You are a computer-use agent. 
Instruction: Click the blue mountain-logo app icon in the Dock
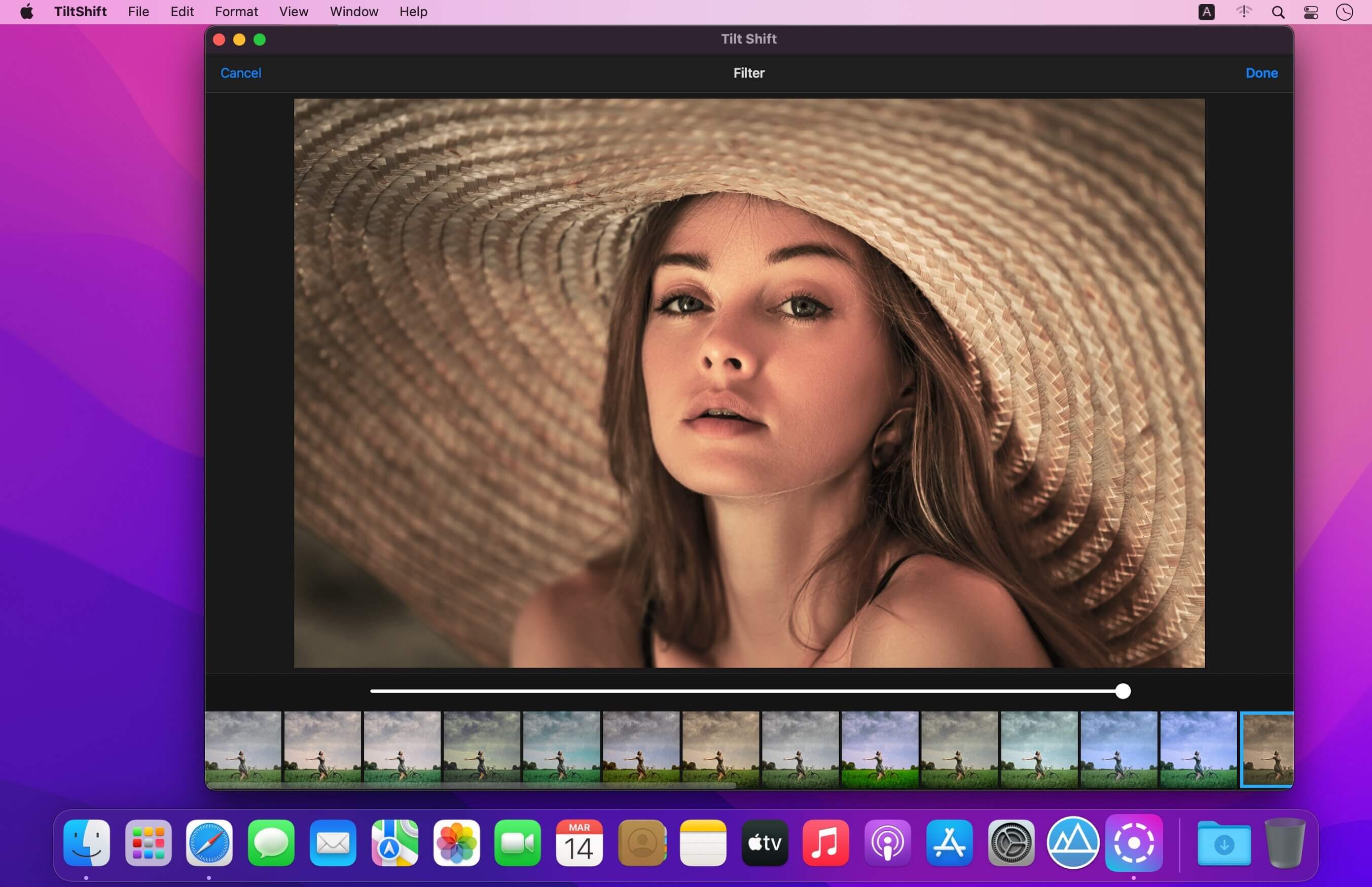1072,842
